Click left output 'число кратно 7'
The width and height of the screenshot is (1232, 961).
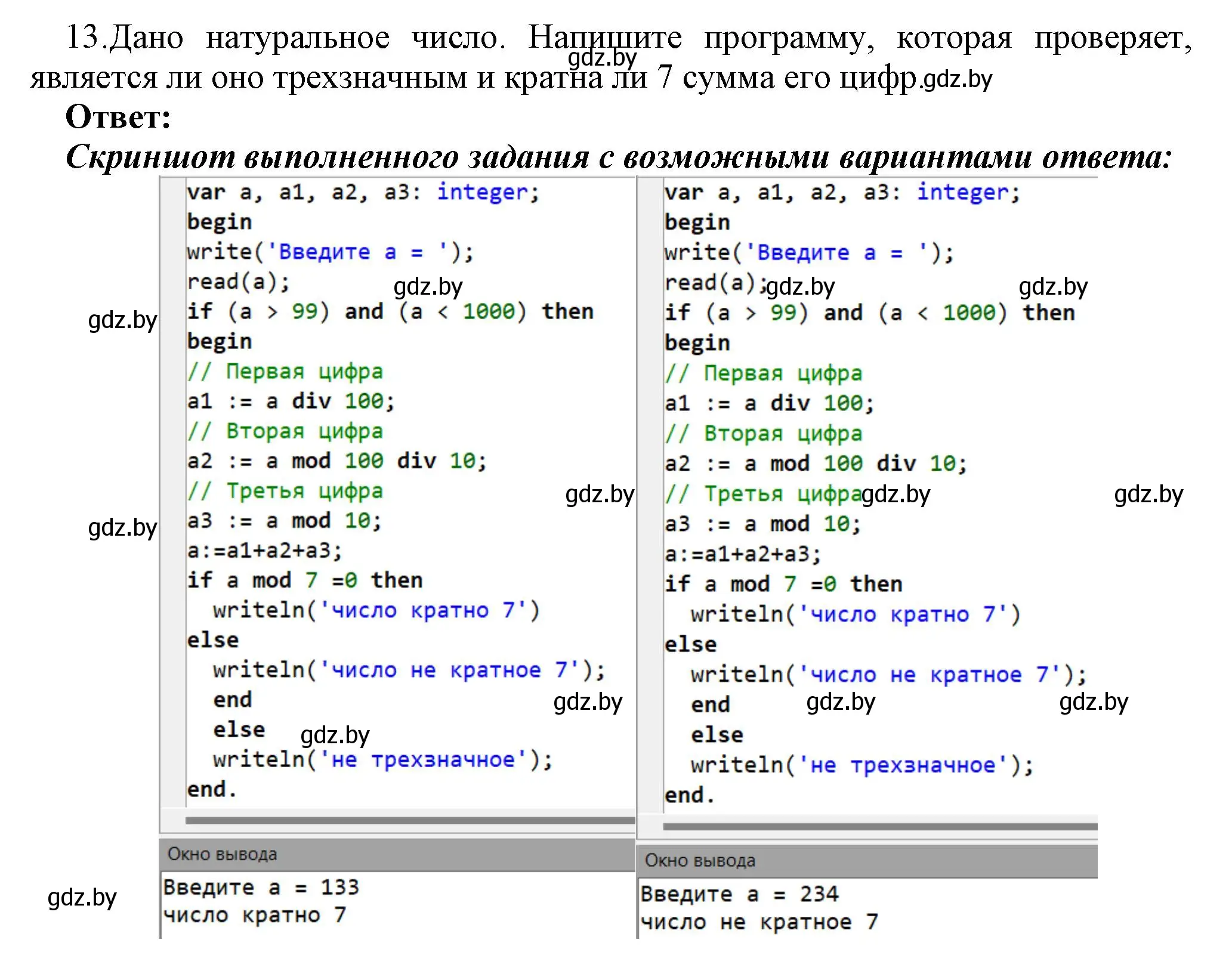tap(255, 914)
